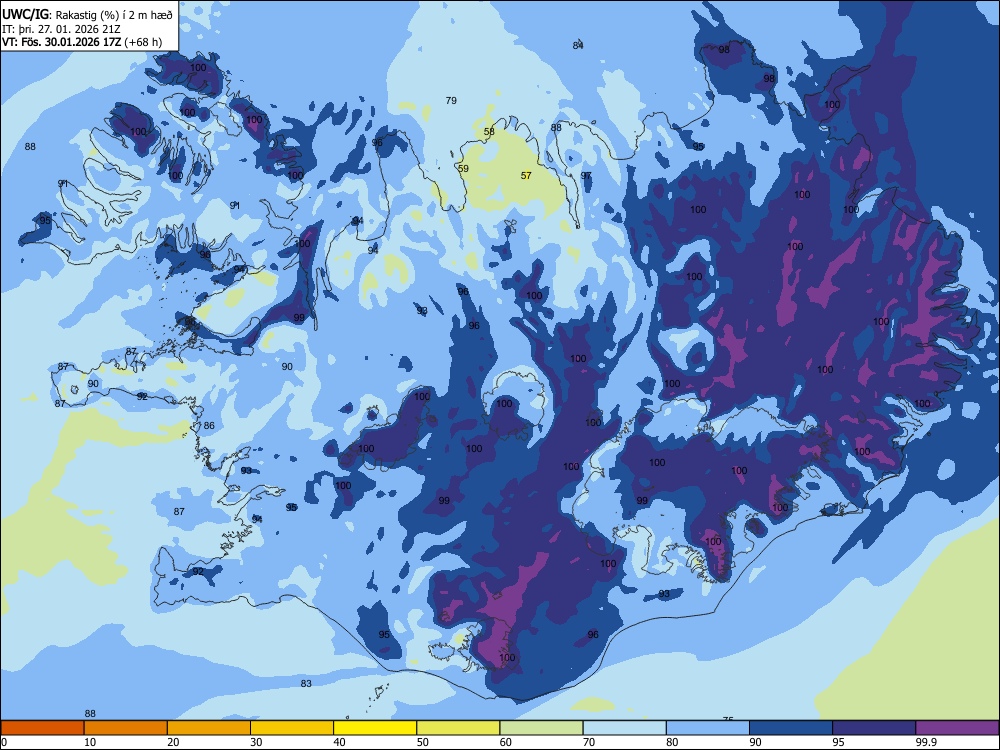Click the 80–90 light blue legend swatch

pyautogui.click(x=708, y=728)
